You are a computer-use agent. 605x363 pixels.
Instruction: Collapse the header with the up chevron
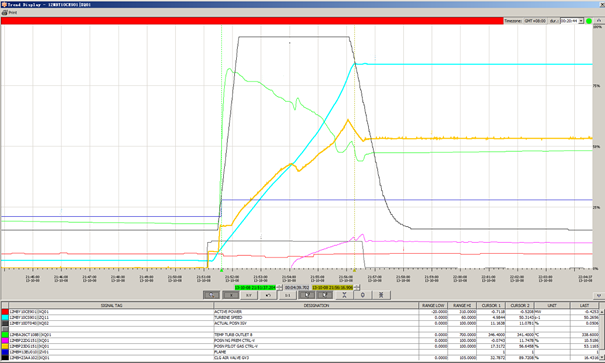599,20
